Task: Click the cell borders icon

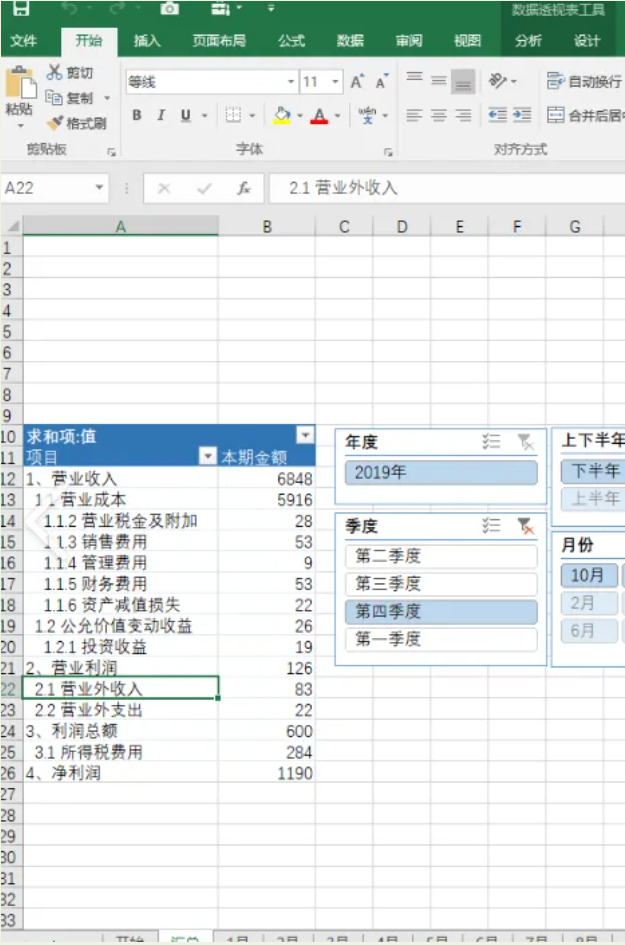Action: [x=233, y=115]
